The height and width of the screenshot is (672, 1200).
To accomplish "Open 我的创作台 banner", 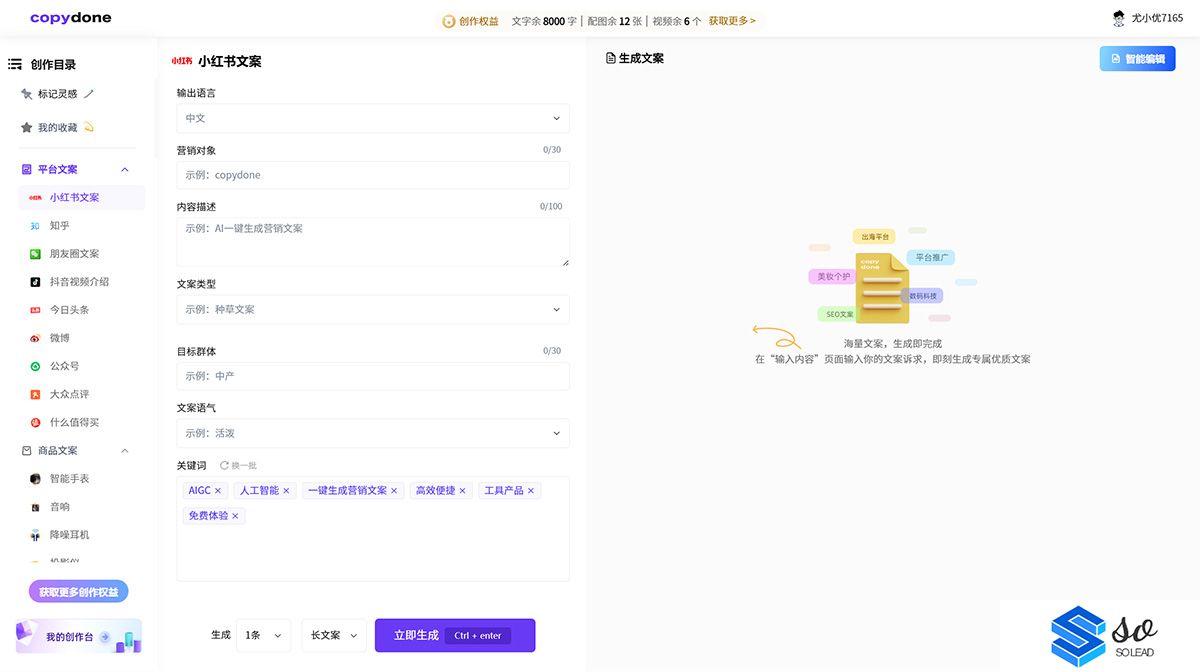I will pyautogui.click(x=79, y=636).
